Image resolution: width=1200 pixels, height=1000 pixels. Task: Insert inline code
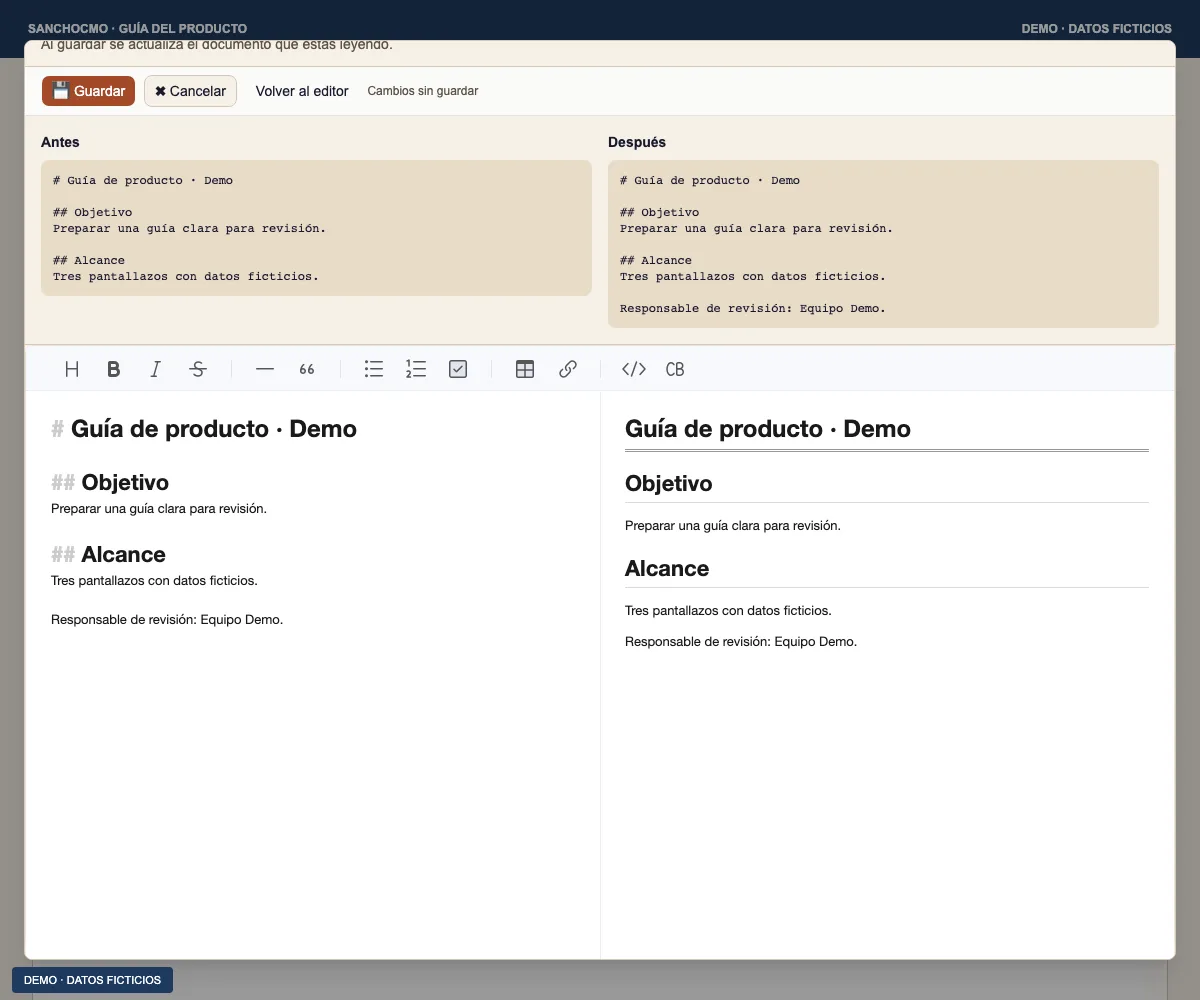coord(634,369)
